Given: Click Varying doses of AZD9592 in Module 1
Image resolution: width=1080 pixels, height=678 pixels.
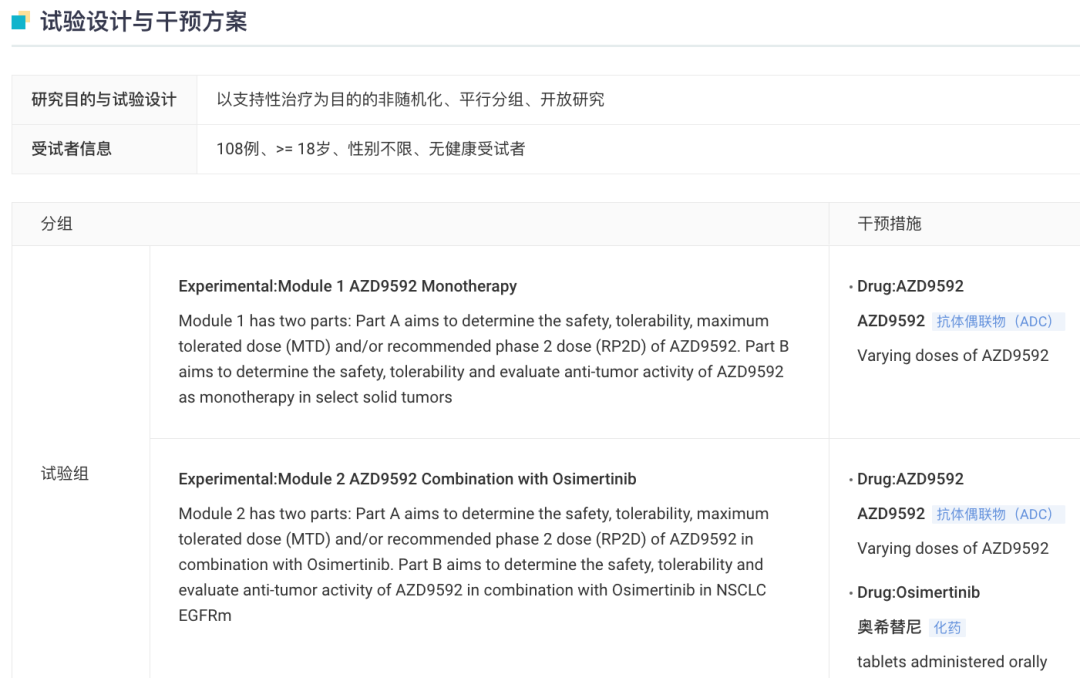Looking at the screenshot, I should tap(953, 356).
